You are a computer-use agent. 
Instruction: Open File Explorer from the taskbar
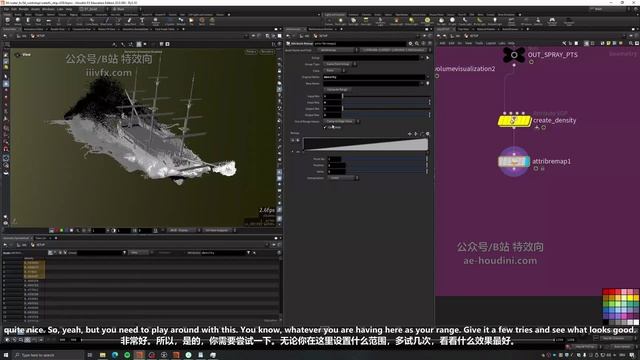pos(102,355)
